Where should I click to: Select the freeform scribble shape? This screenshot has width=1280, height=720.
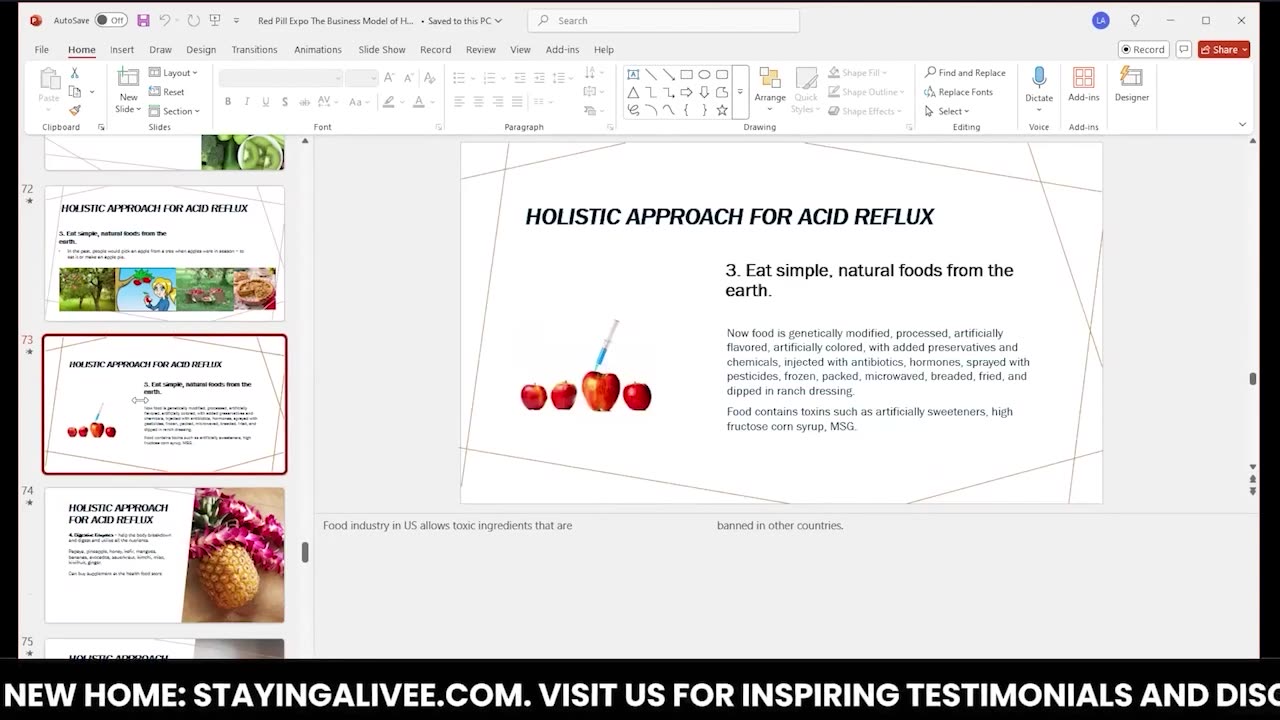point(633,110)
